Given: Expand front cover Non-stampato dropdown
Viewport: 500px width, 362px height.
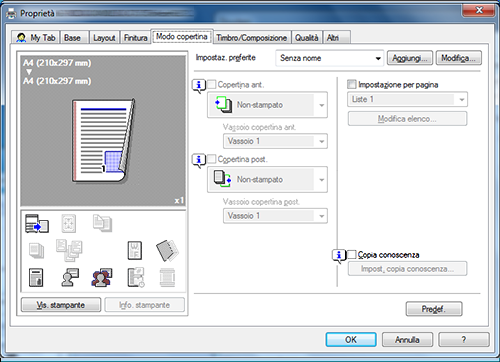Looking at the screenshot, I should click(267, 105).
